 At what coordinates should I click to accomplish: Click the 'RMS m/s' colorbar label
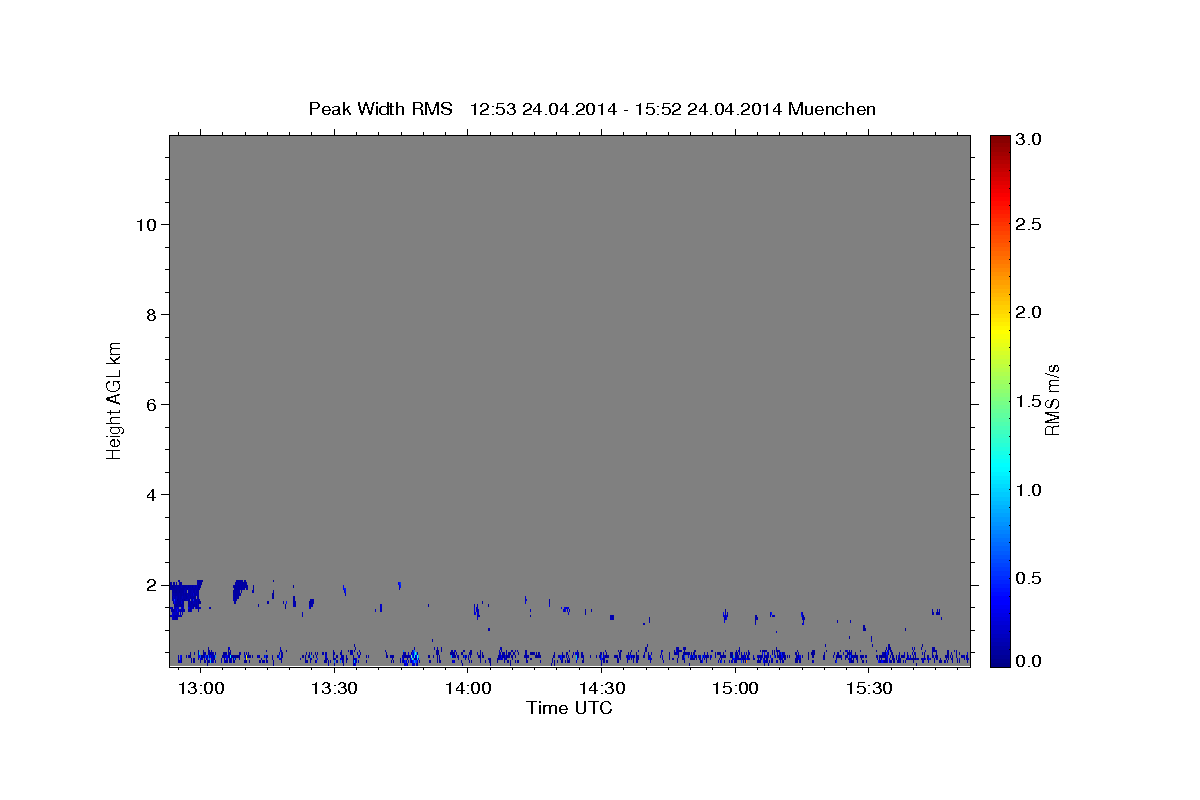[x=1052, y=400]
